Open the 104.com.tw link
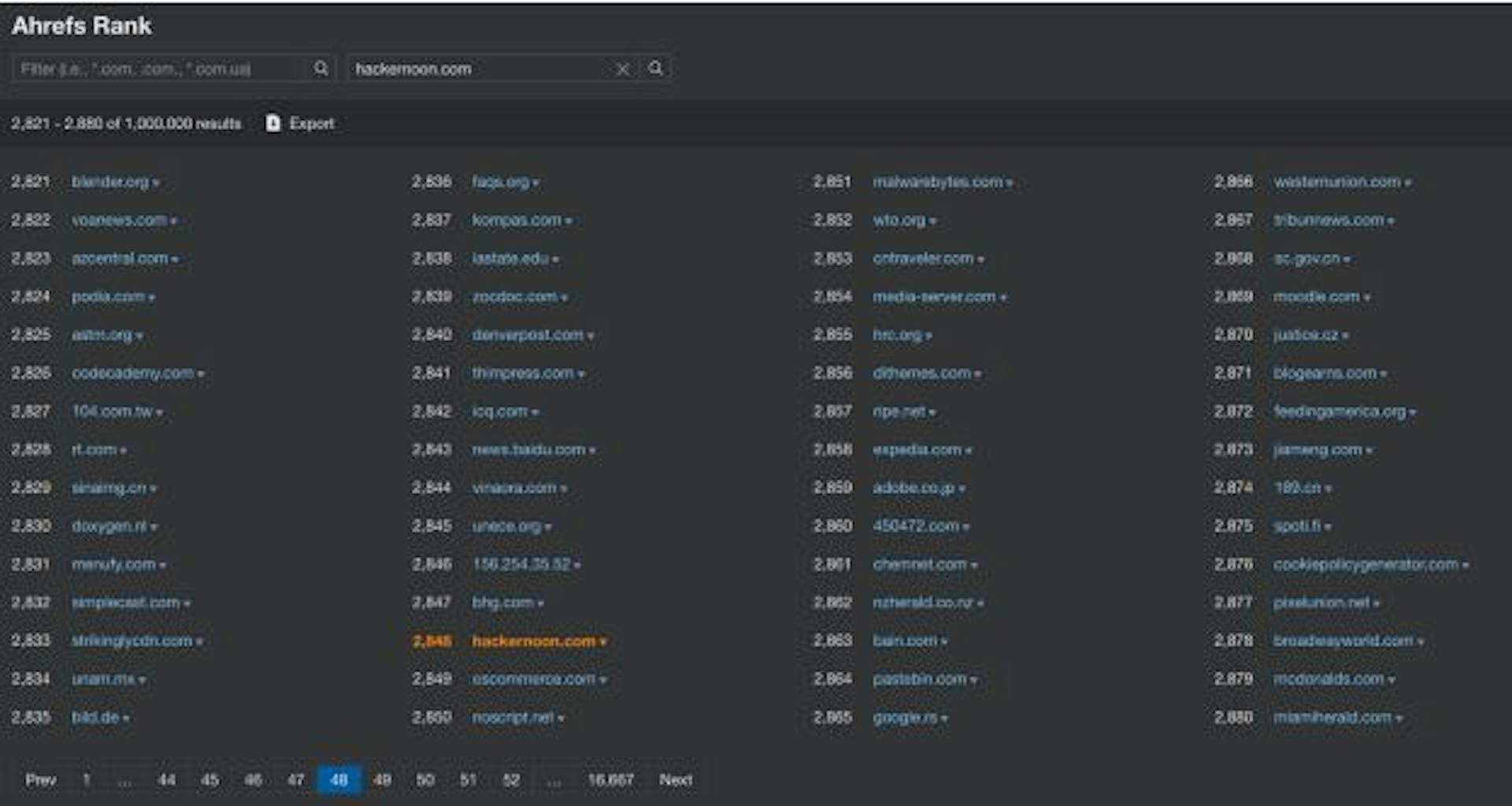The height and width of the screenshot is (806, 1512). 112,411
